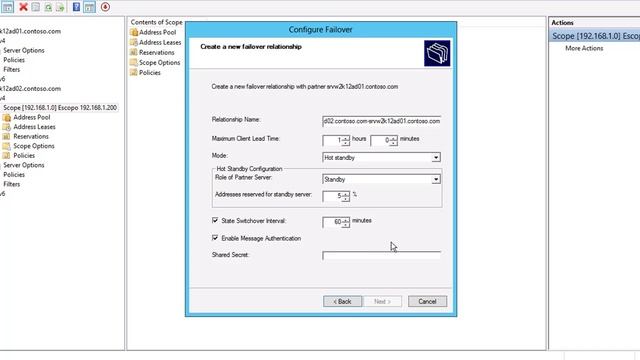Image resolution: width=640 pixels, height=360 pixels.
Task: Toggle the action pane toolbar icon
Action: coord(89,7)
